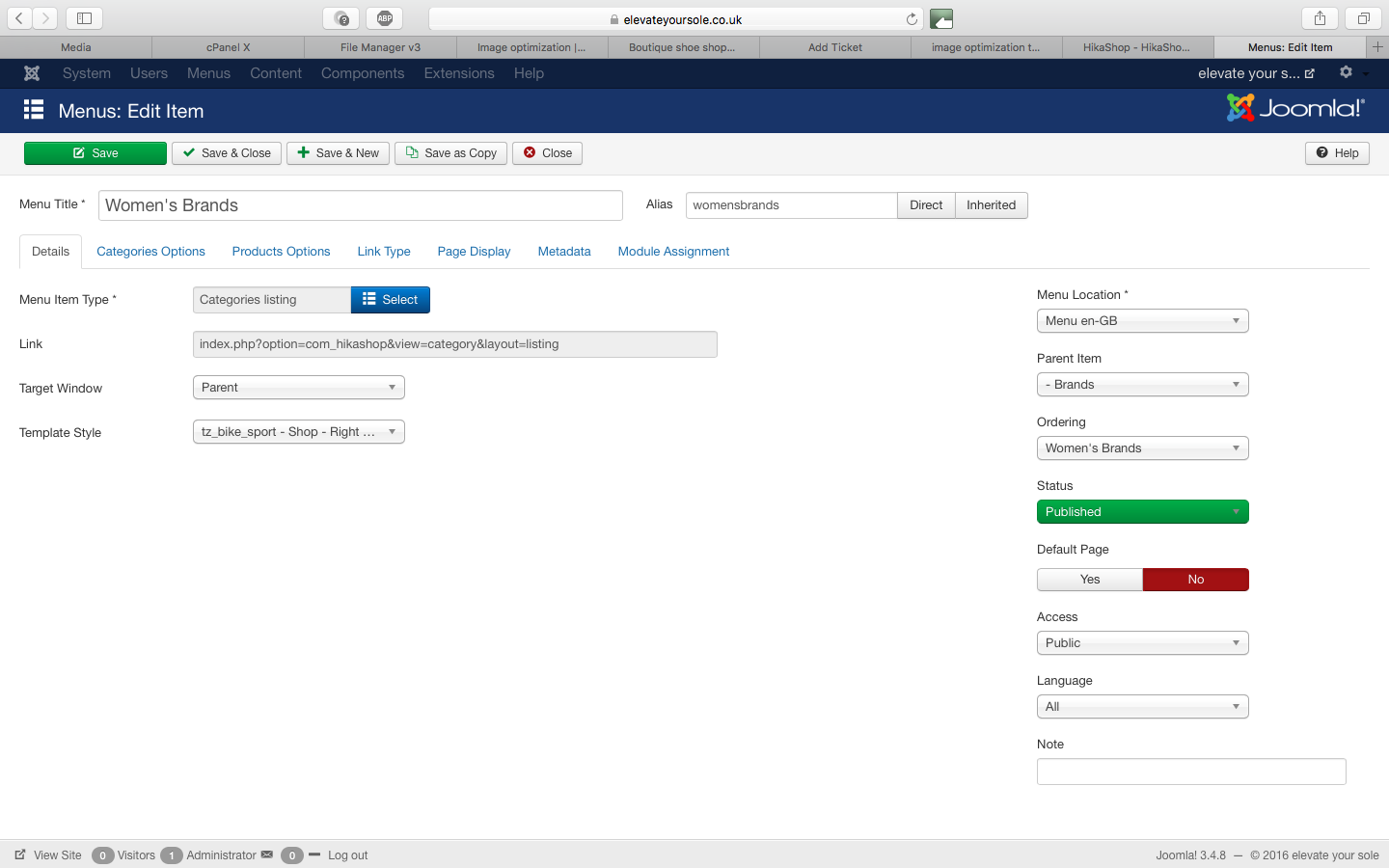
Task: Click the Joomla! logo in the header
Action: coord(1295,108)
